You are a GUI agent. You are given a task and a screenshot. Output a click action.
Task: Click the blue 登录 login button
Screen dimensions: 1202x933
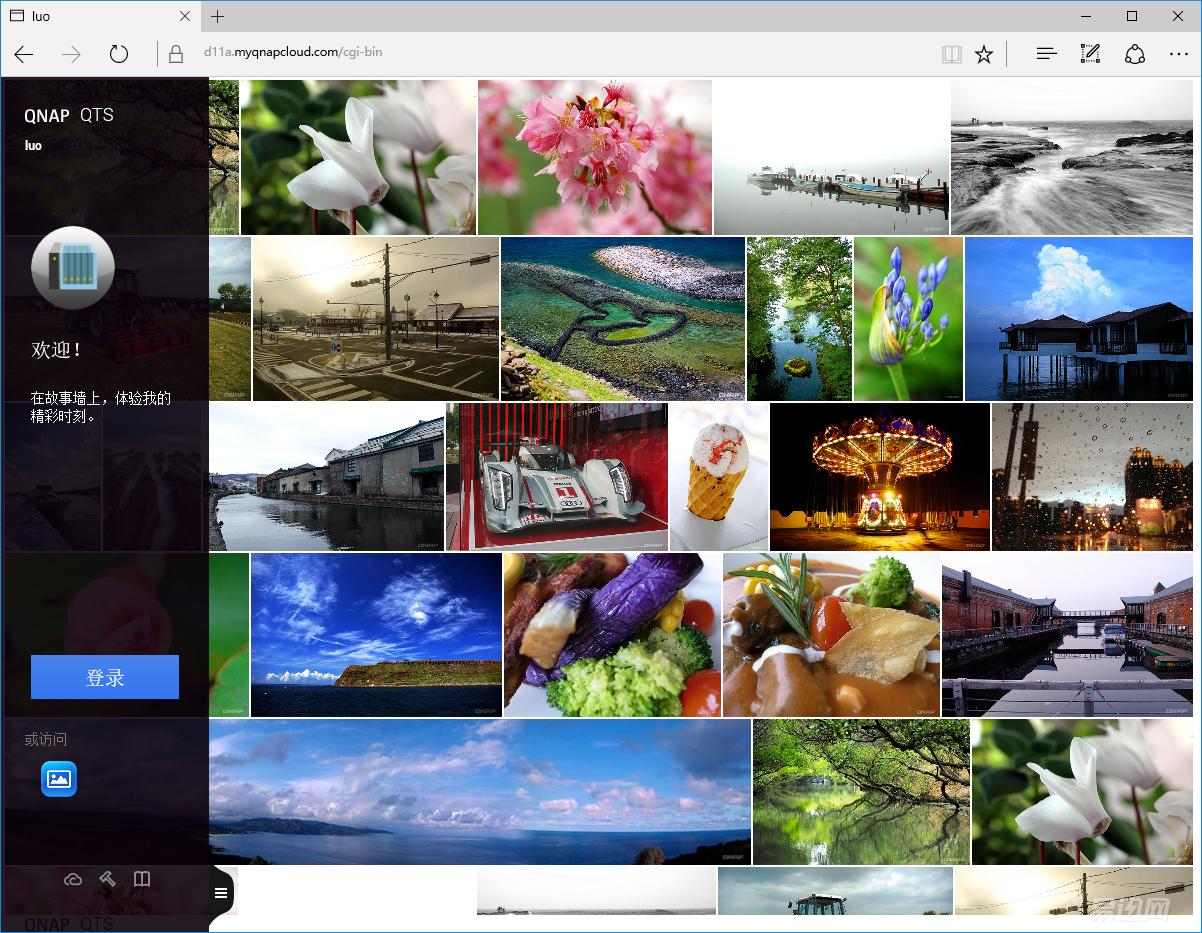click(105, 677)
